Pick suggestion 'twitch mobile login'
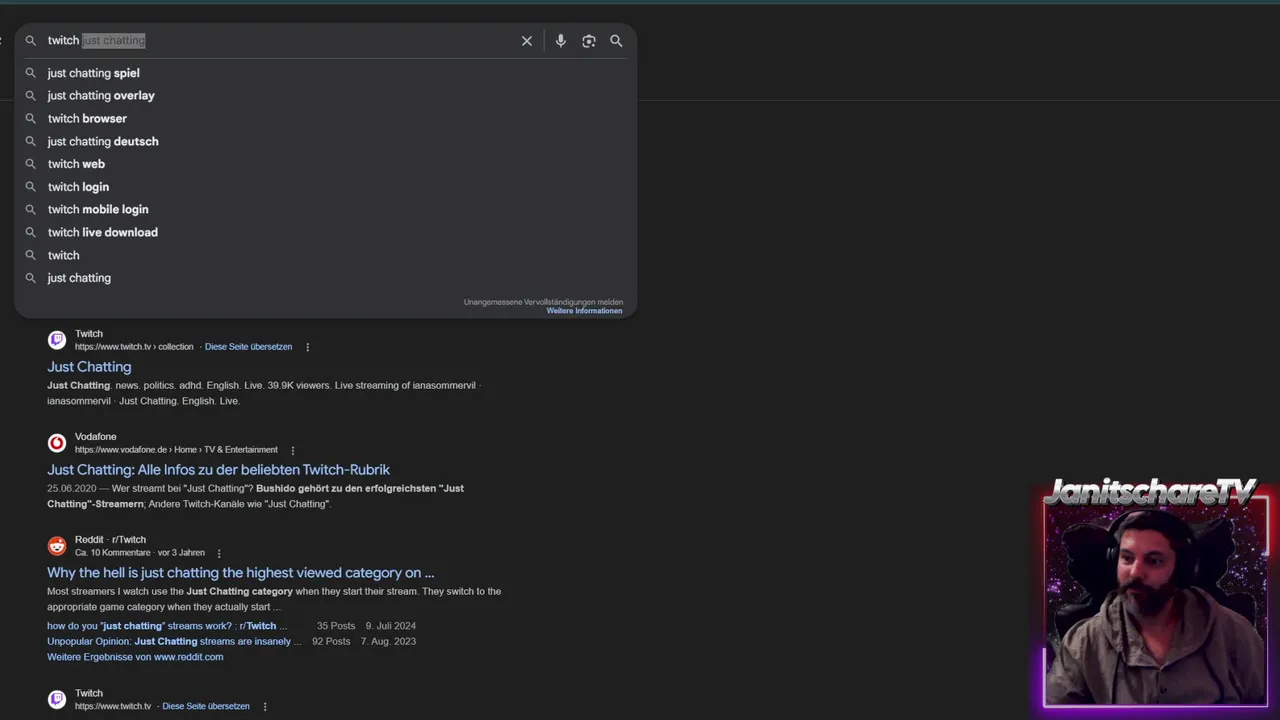This screenshot has height=720, width=1280. tap(325, 209)
